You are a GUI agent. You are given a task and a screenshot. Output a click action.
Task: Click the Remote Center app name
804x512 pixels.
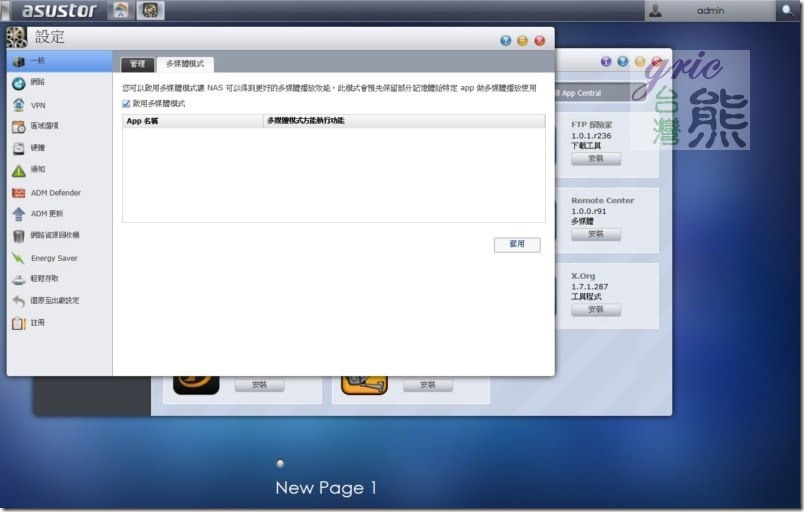[x=602, y=200]
